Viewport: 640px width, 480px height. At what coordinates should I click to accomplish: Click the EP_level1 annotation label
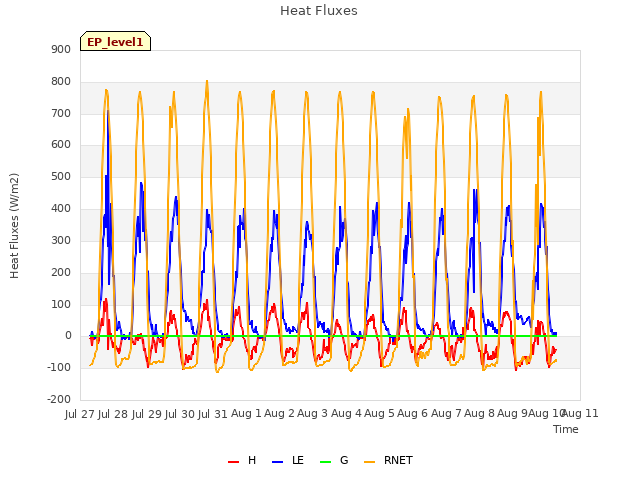116,41
